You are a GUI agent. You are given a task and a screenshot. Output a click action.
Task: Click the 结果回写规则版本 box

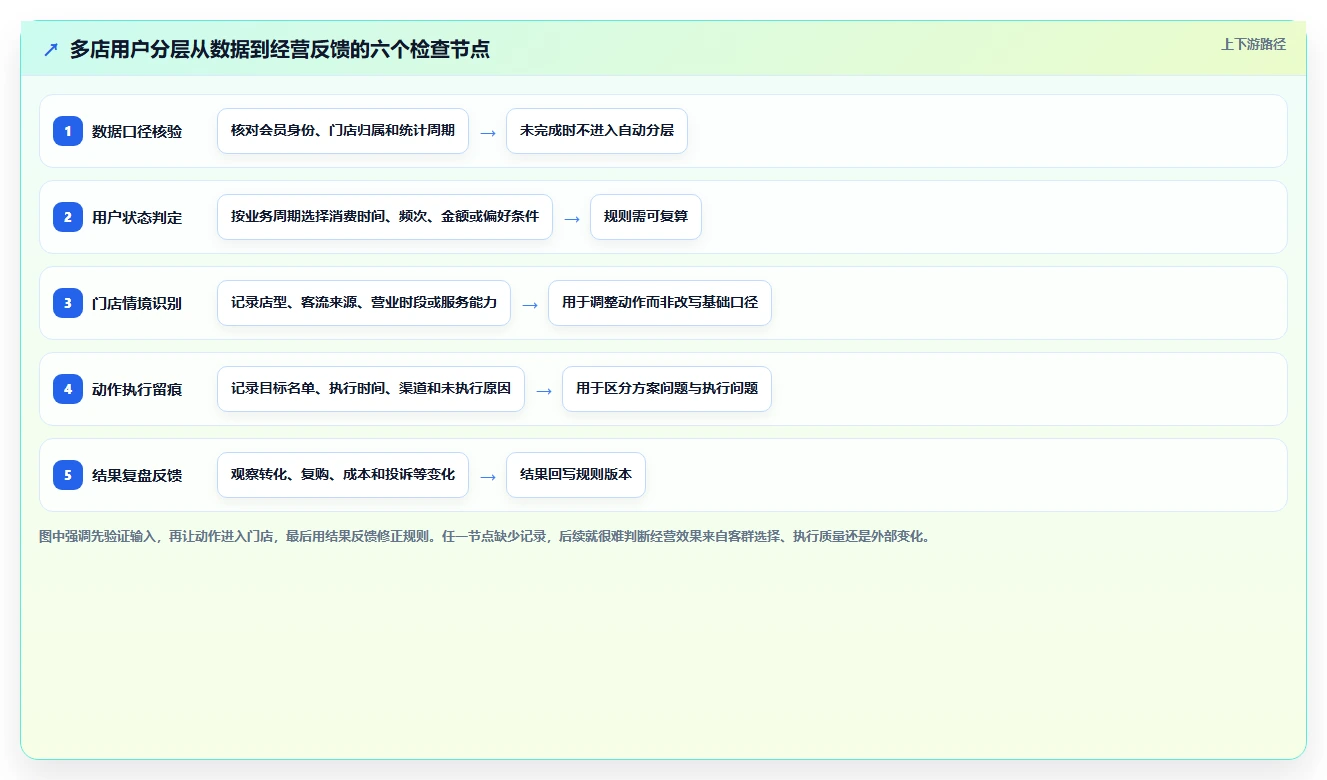point(576,475)
